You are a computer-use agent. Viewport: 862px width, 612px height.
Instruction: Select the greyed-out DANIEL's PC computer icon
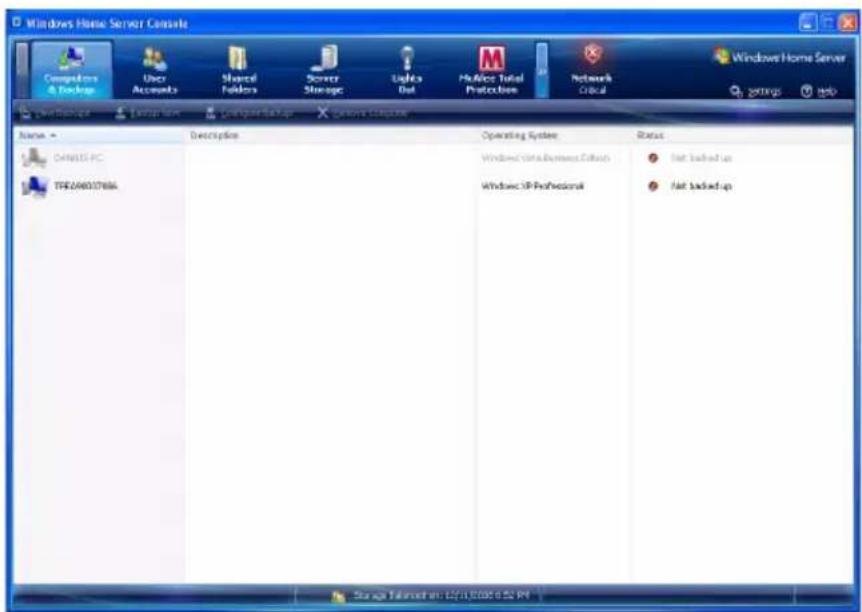[34, 158]
